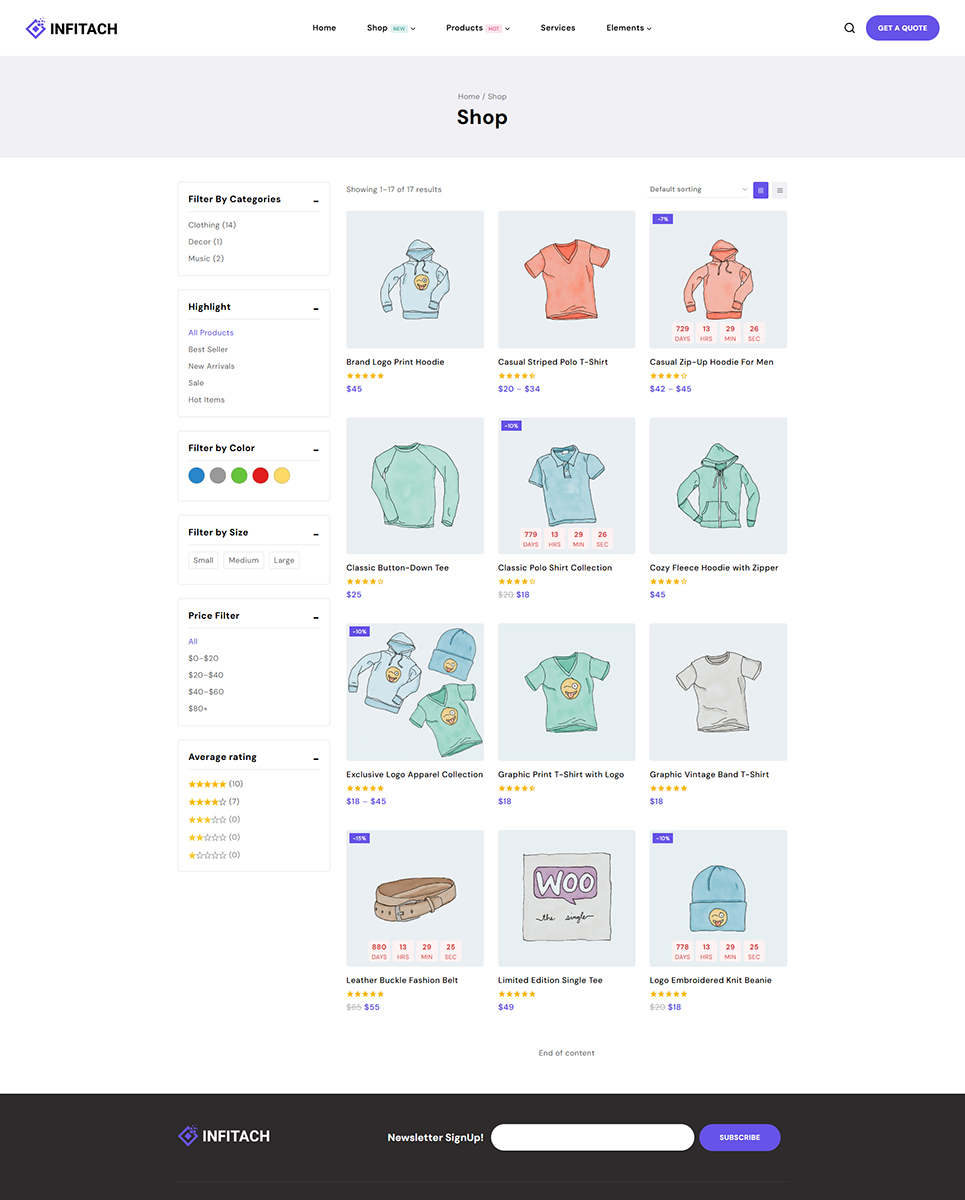
Task: Toggle the Large size filter
Action: 283,560
